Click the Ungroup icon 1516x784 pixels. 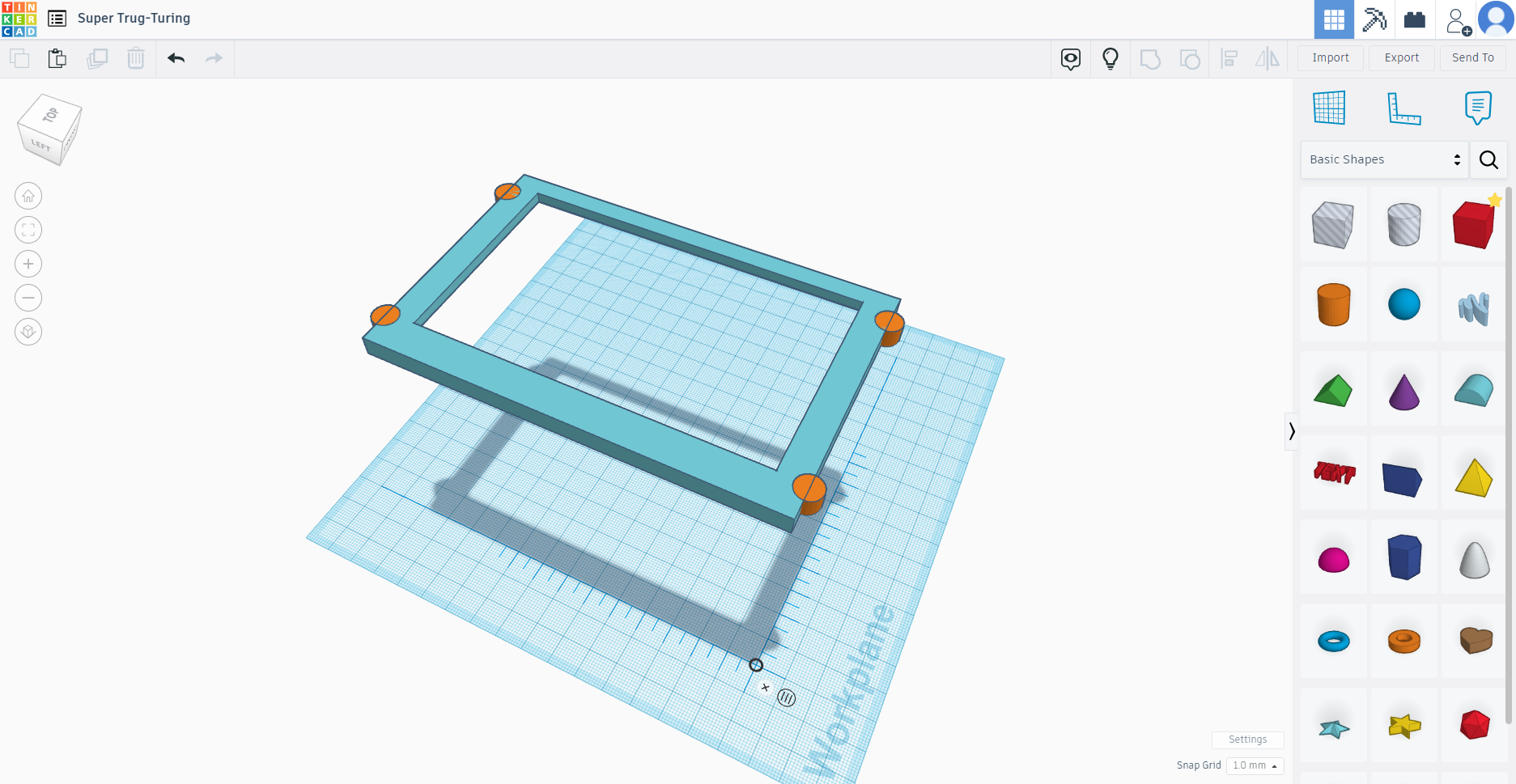coord(1190,58)
